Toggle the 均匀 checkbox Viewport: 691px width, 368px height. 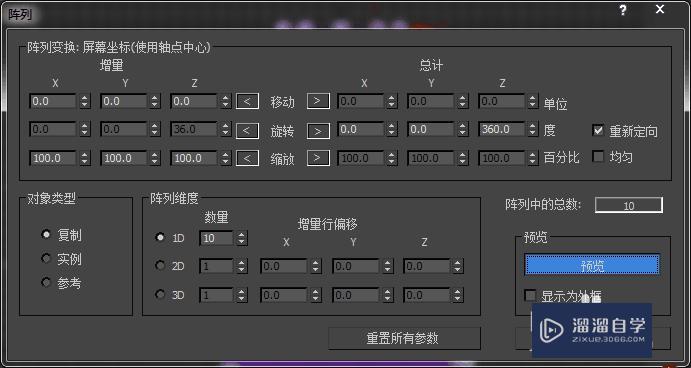(598, 156)
